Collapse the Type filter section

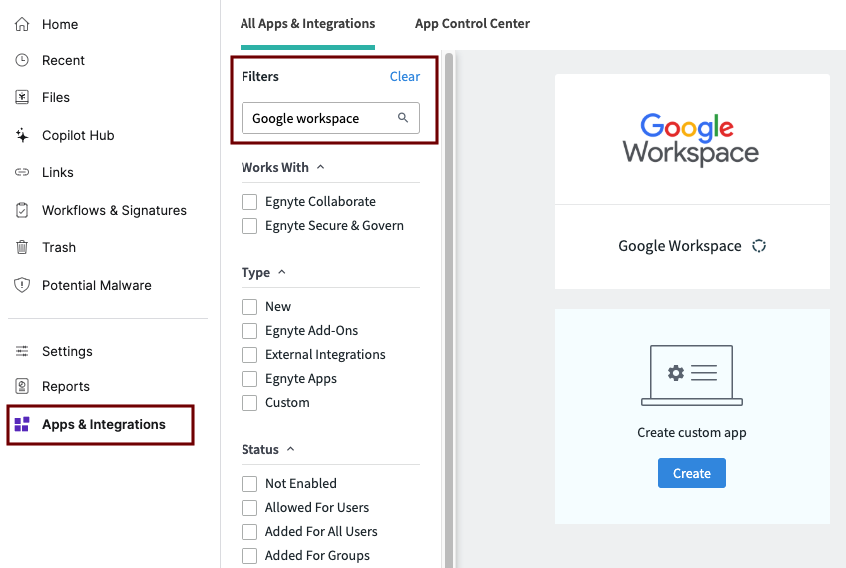282,272
